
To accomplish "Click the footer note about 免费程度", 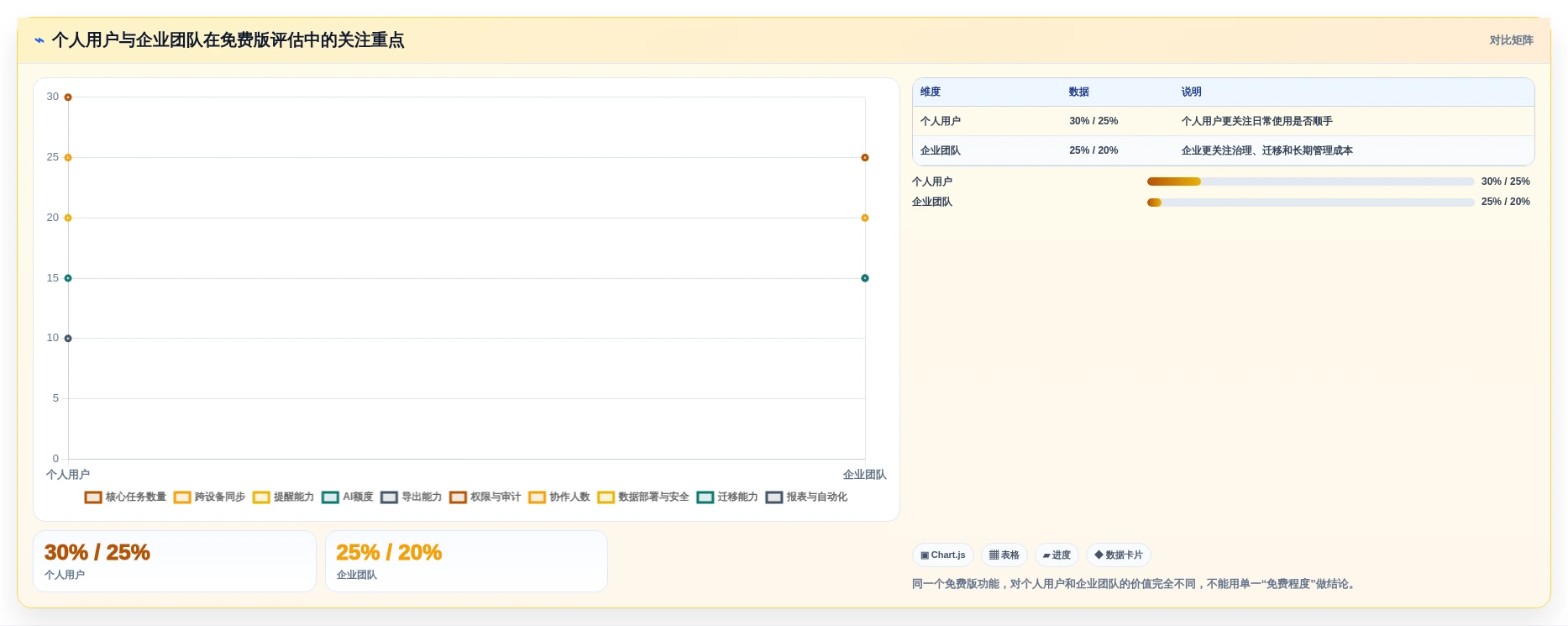I will coord(1135,584).
